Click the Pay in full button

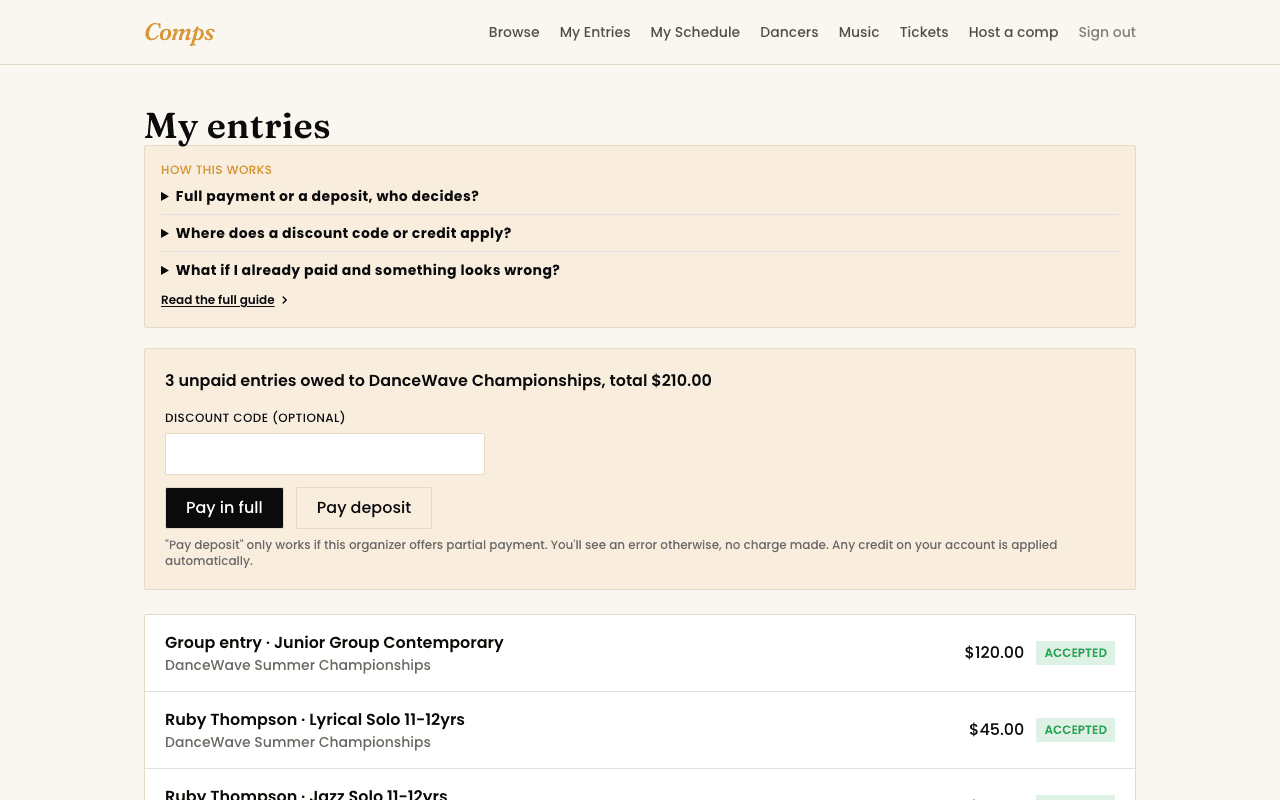224,508
